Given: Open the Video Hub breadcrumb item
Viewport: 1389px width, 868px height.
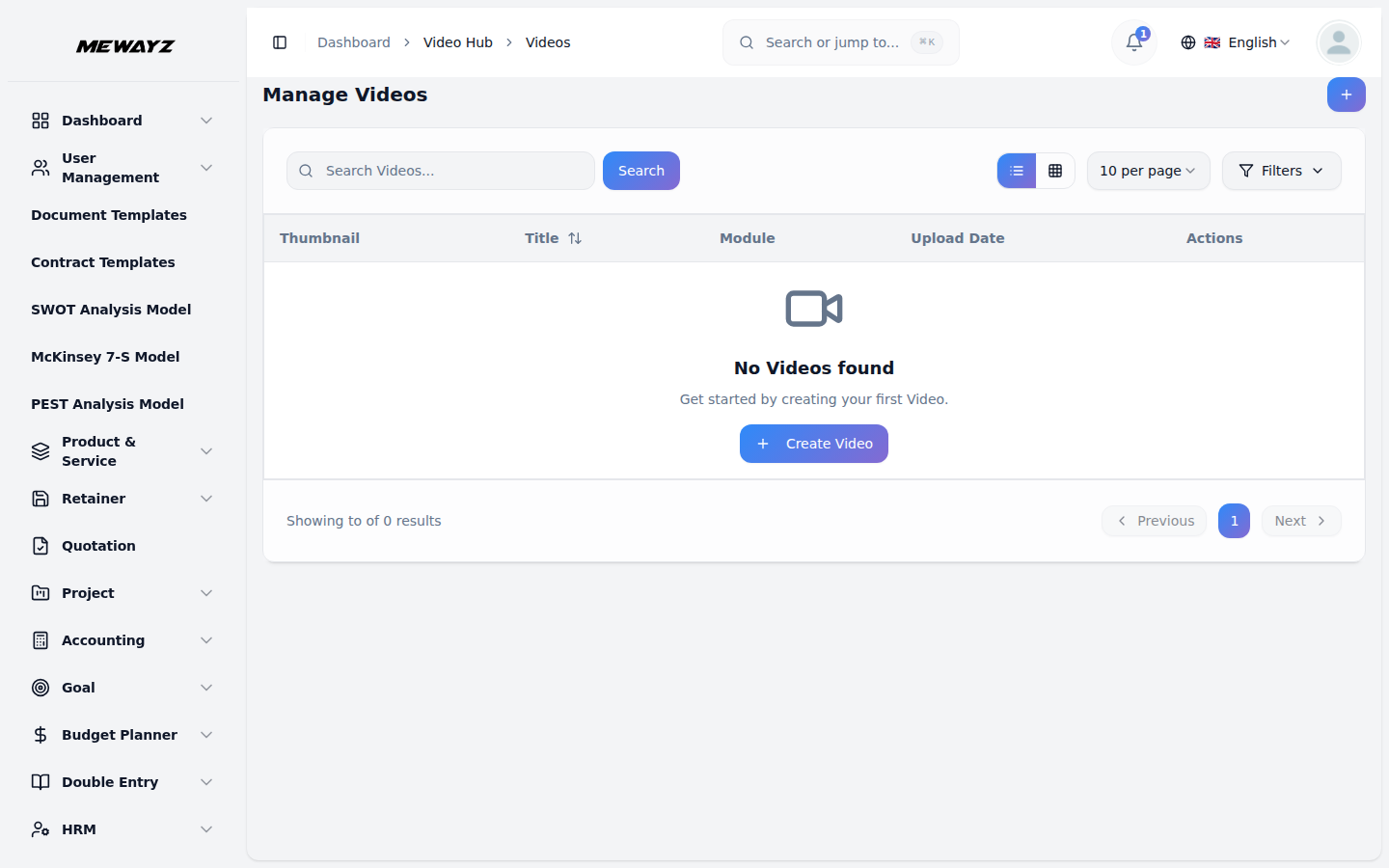Looking at the screenshot, I should [458, 42].
